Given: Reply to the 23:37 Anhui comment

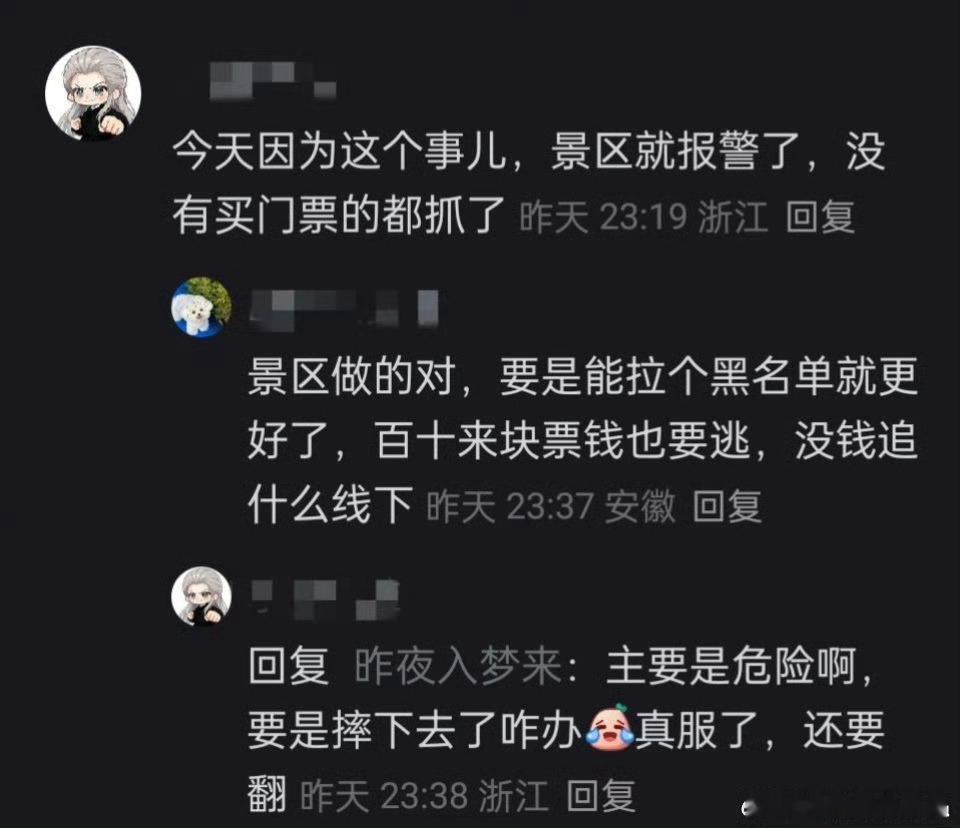Looking at the screenshot, I should pos(727,506).
